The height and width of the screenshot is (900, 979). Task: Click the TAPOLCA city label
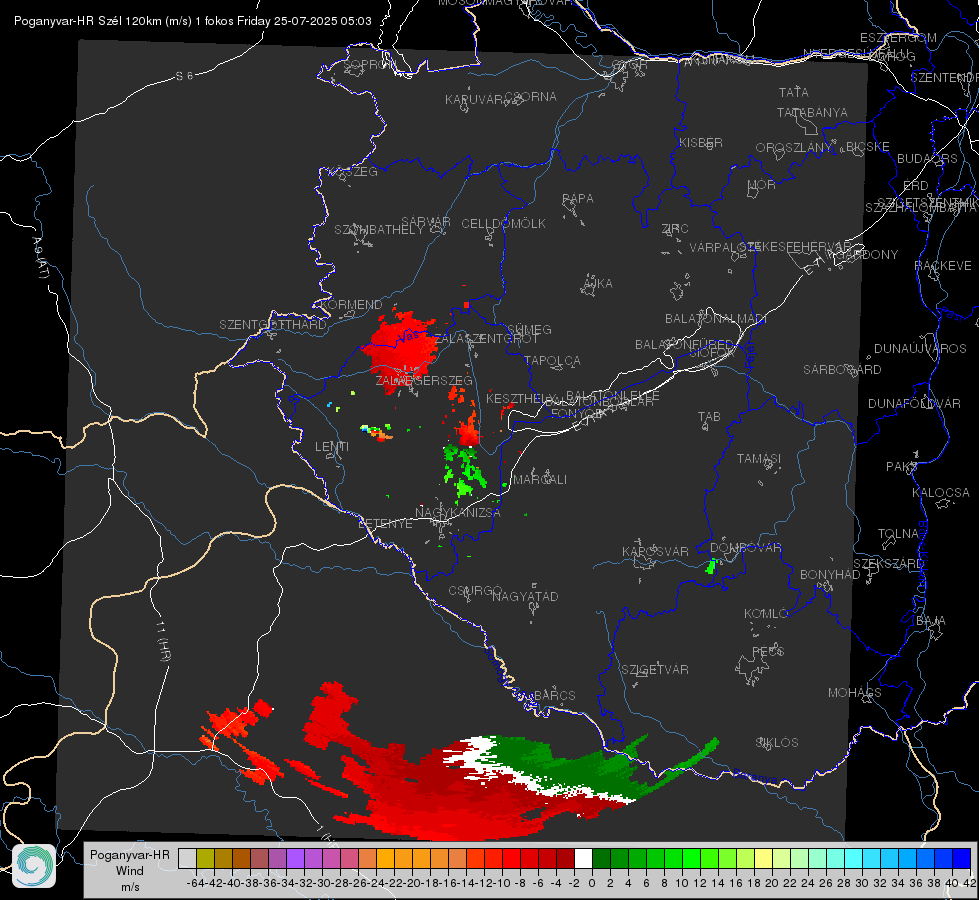(552, 360)
